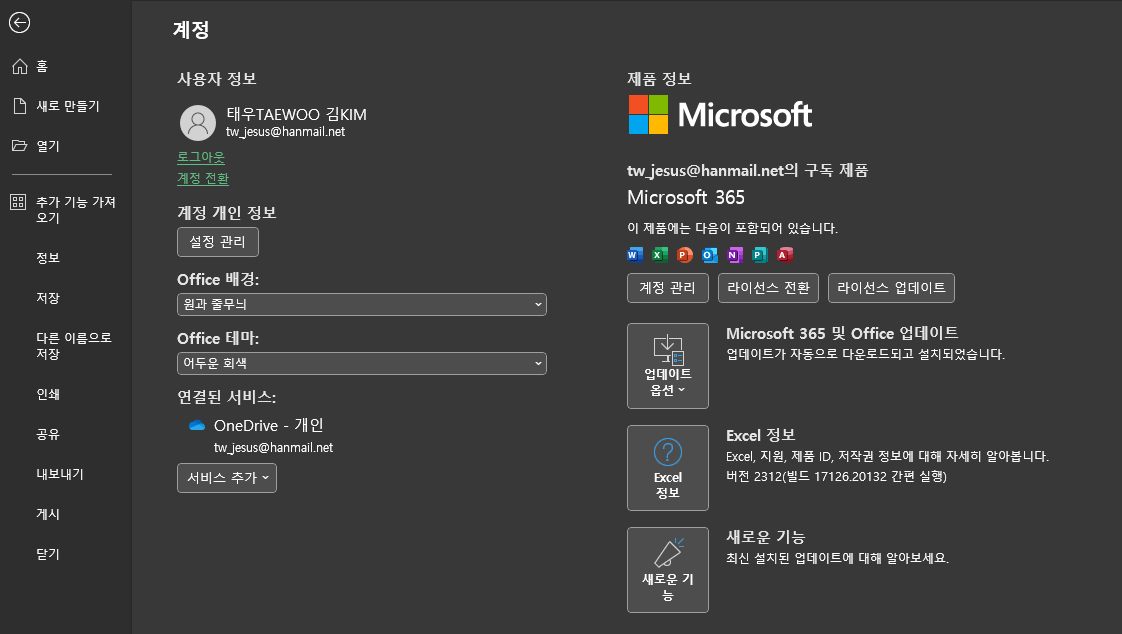Open the 인쇄 page

tap(48, 394)
